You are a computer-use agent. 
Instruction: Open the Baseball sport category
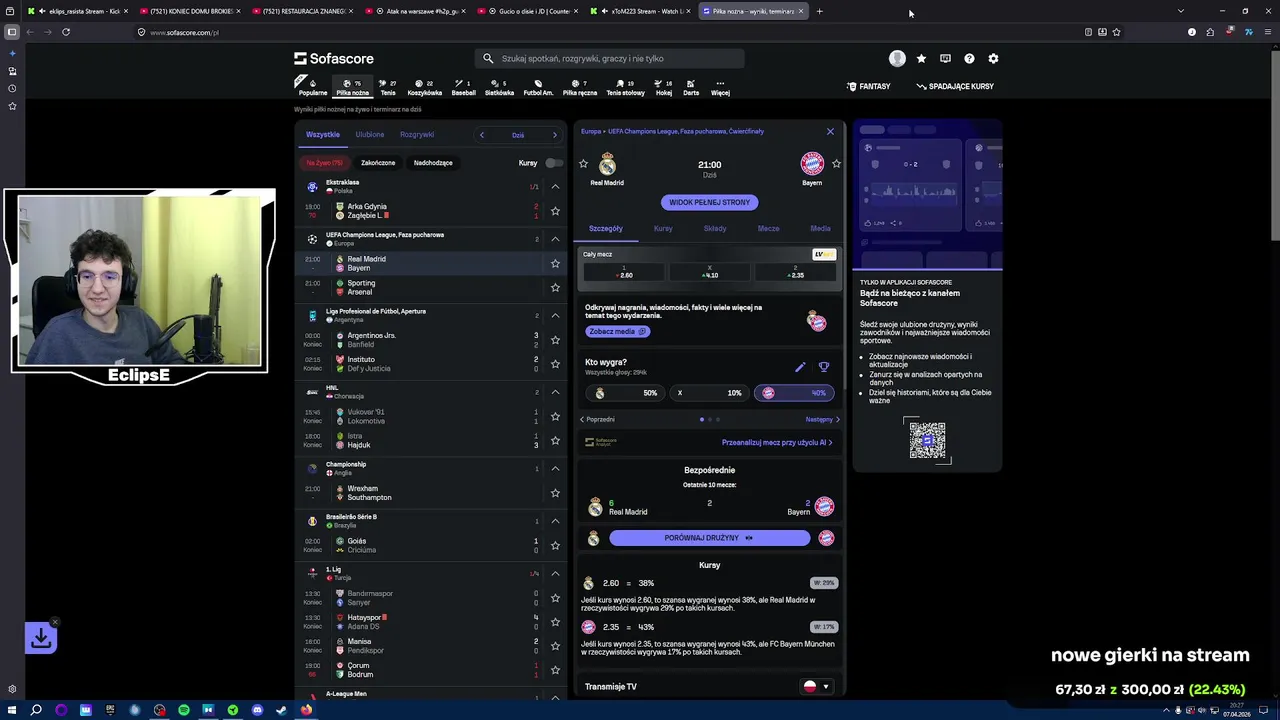(x=463, y=87)
